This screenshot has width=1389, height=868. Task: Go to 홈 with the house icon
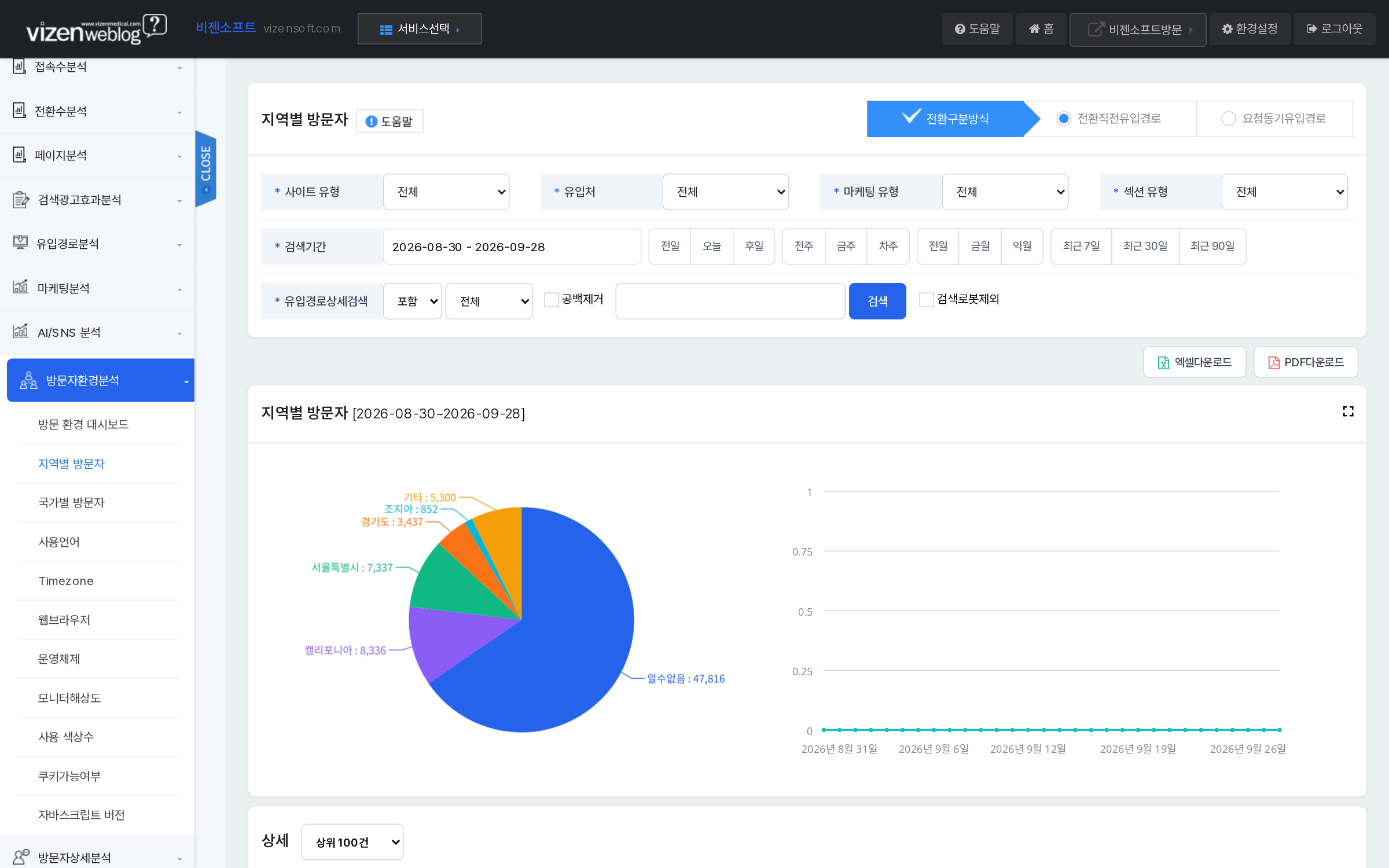(1041, 29)
